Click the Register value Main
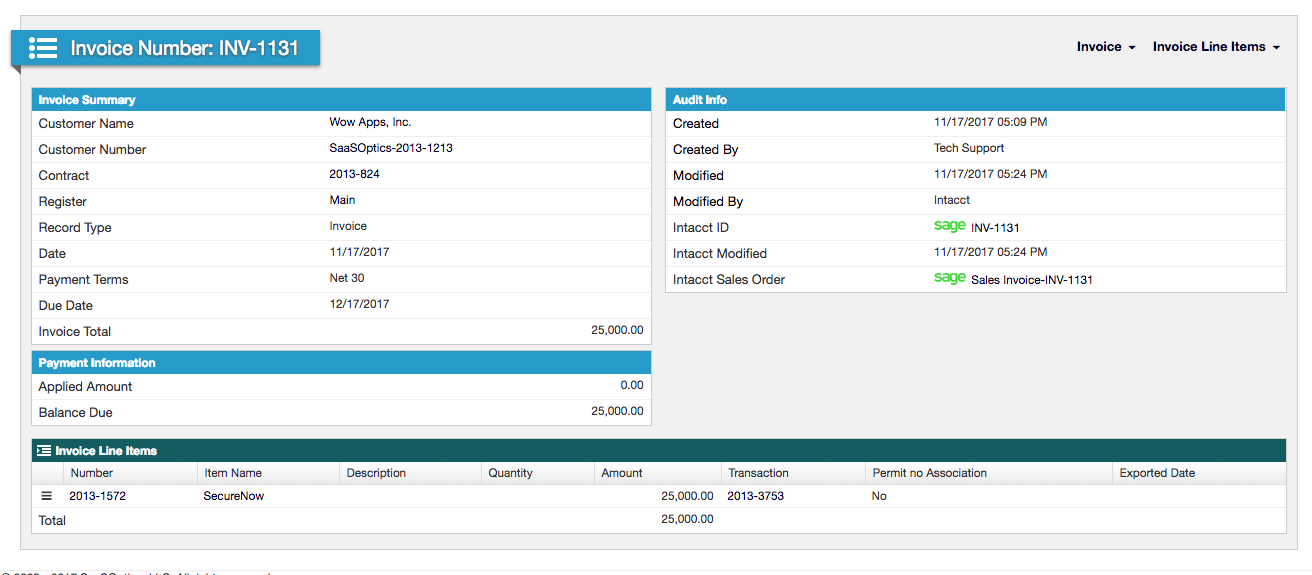Image resolution: width=1312 pixels, height=575 pixels. (342, 200)
